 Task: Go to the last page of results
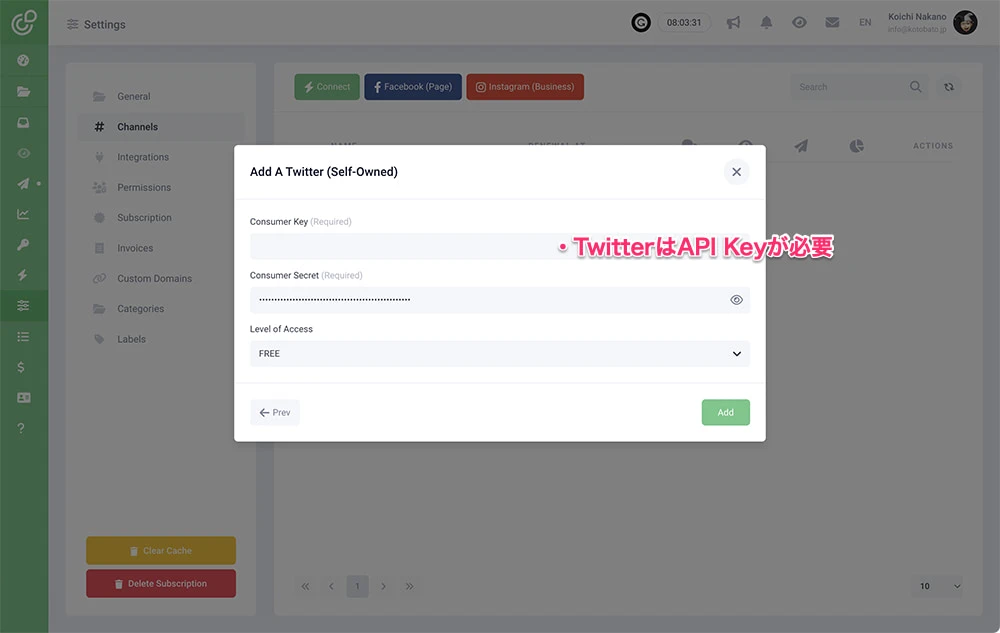(409, 586)
